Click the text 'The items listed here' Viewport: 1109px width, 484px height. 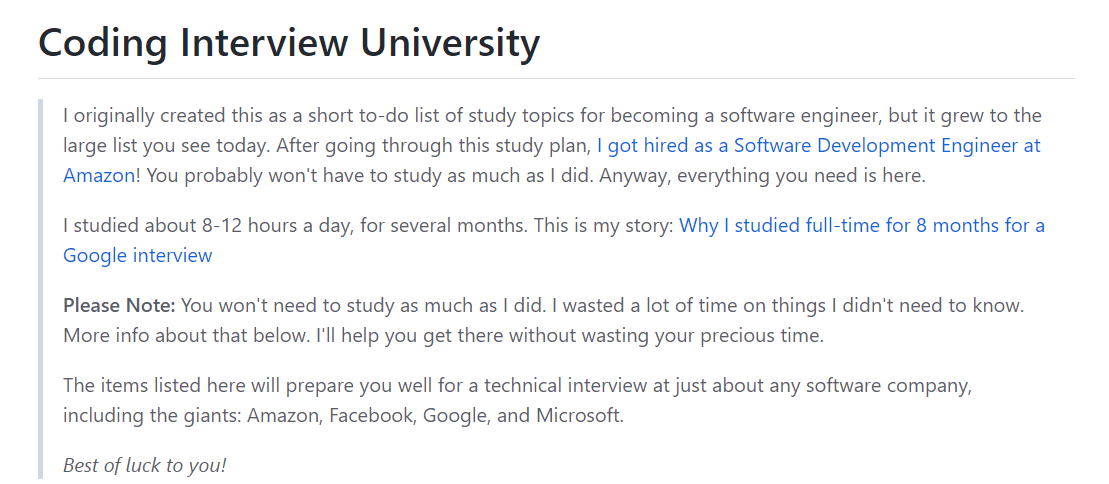coord(150,385)
